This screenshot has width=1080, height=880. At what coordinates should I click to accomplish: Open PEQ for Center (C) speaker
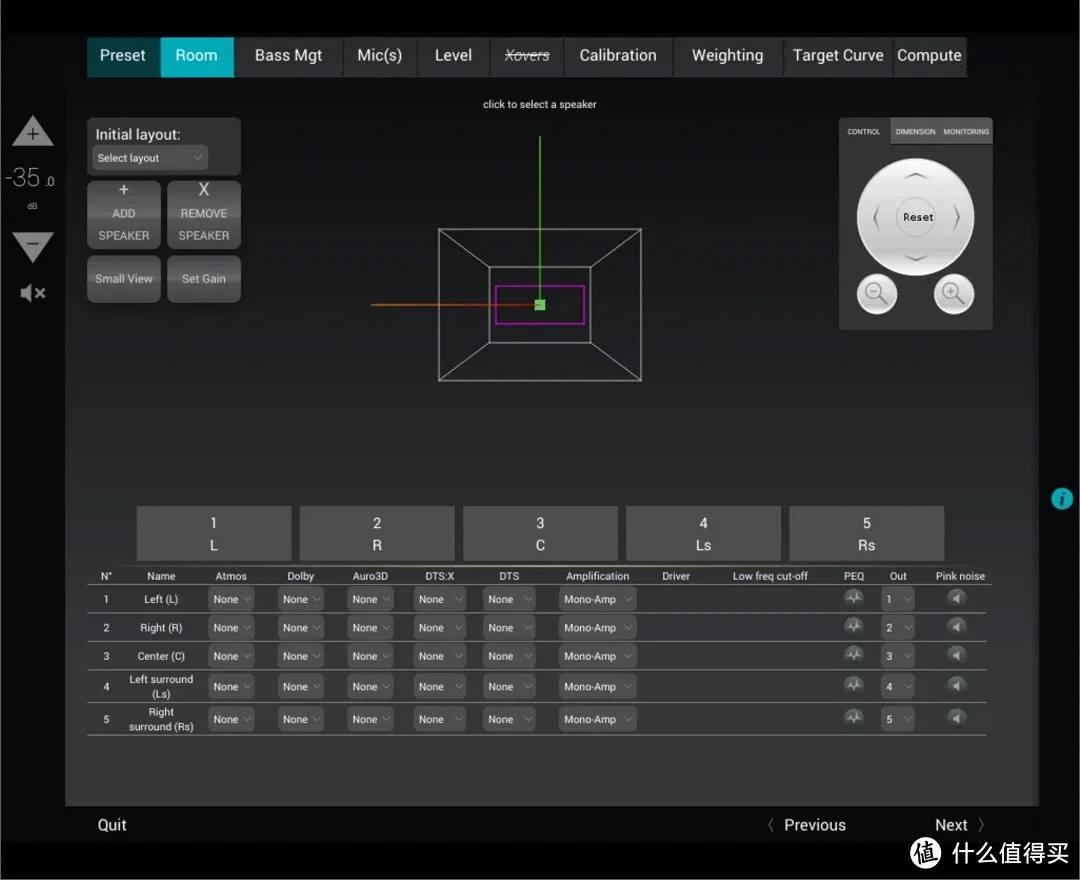853,654
